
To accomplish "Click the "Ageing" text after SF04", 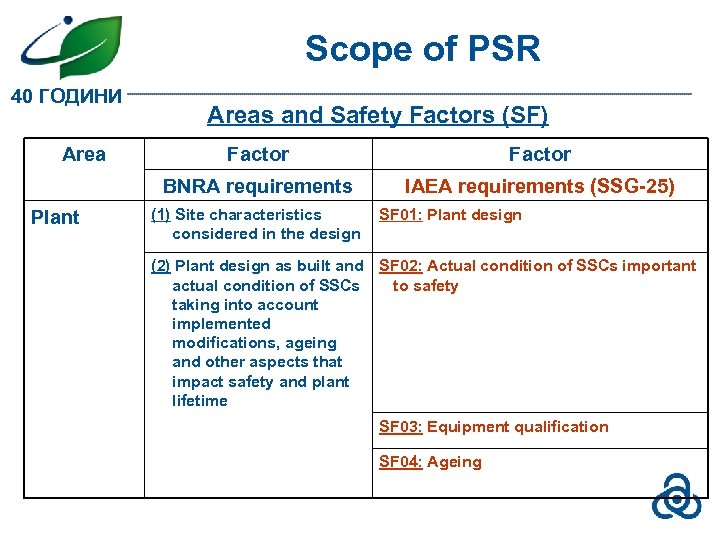I will 454,462.
